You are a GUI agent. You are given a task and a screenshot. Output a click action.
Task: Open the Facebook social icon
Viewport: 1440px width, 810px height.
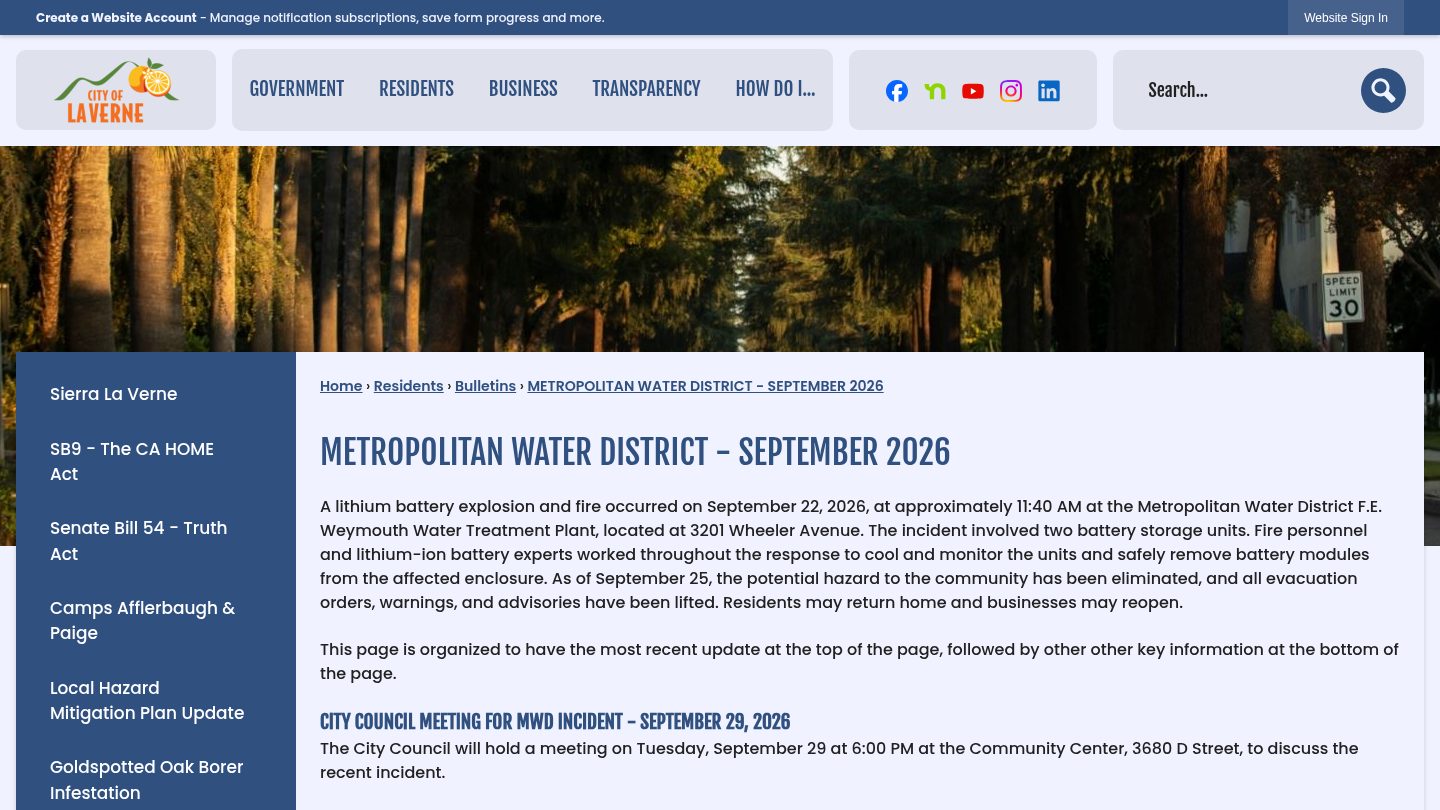[897, 91]
